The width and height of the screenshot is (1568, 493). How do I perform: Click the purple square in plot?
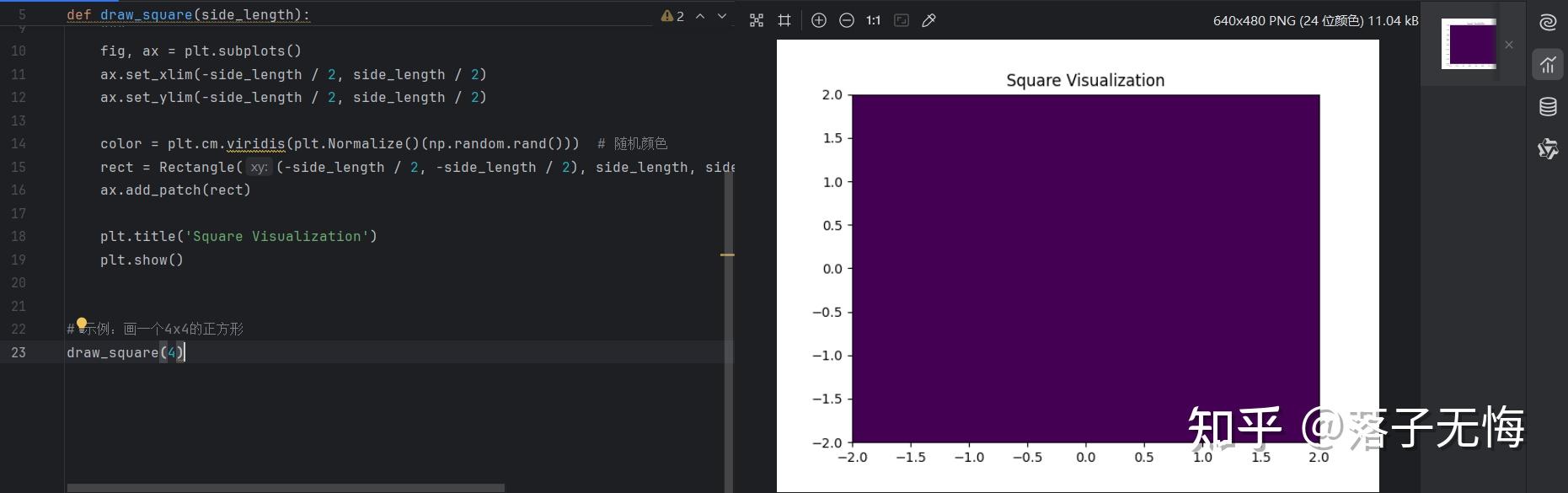(1085, 268)
